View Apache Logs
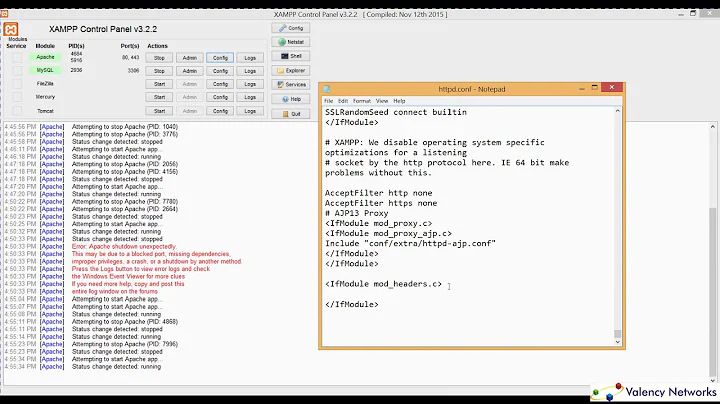The image size is (720, 404). [250, 58]
